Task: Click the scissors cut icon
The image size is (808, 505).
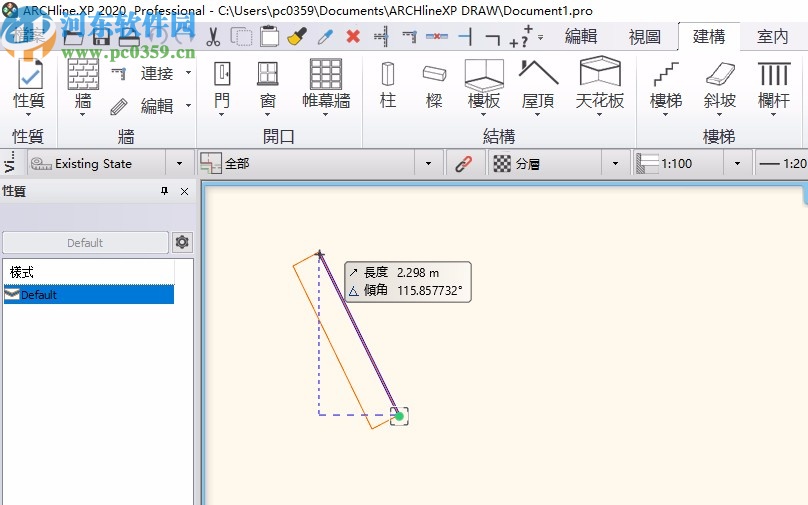Action: [213, 37]
